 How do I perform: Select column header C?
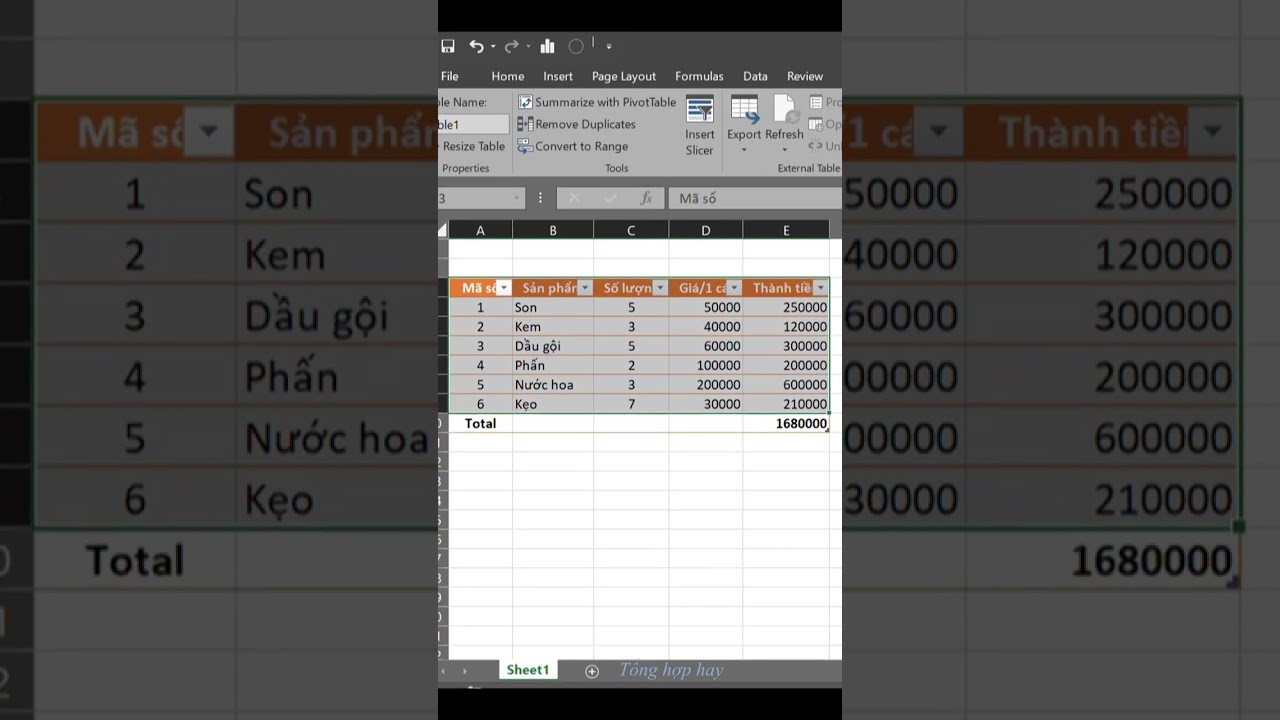pos(631,230)
